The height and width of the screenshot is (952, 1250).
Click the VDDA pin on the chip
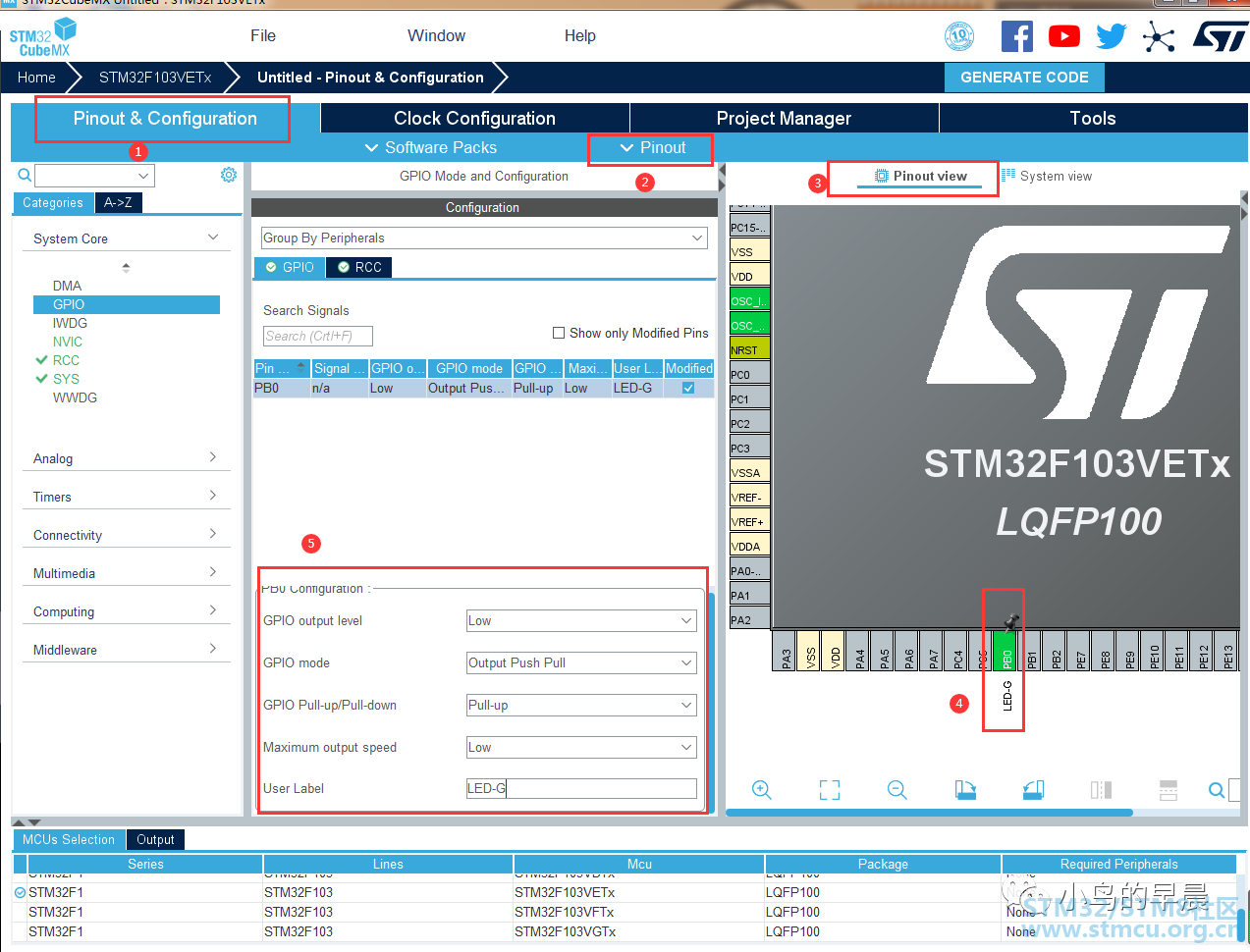click(749, 546)
